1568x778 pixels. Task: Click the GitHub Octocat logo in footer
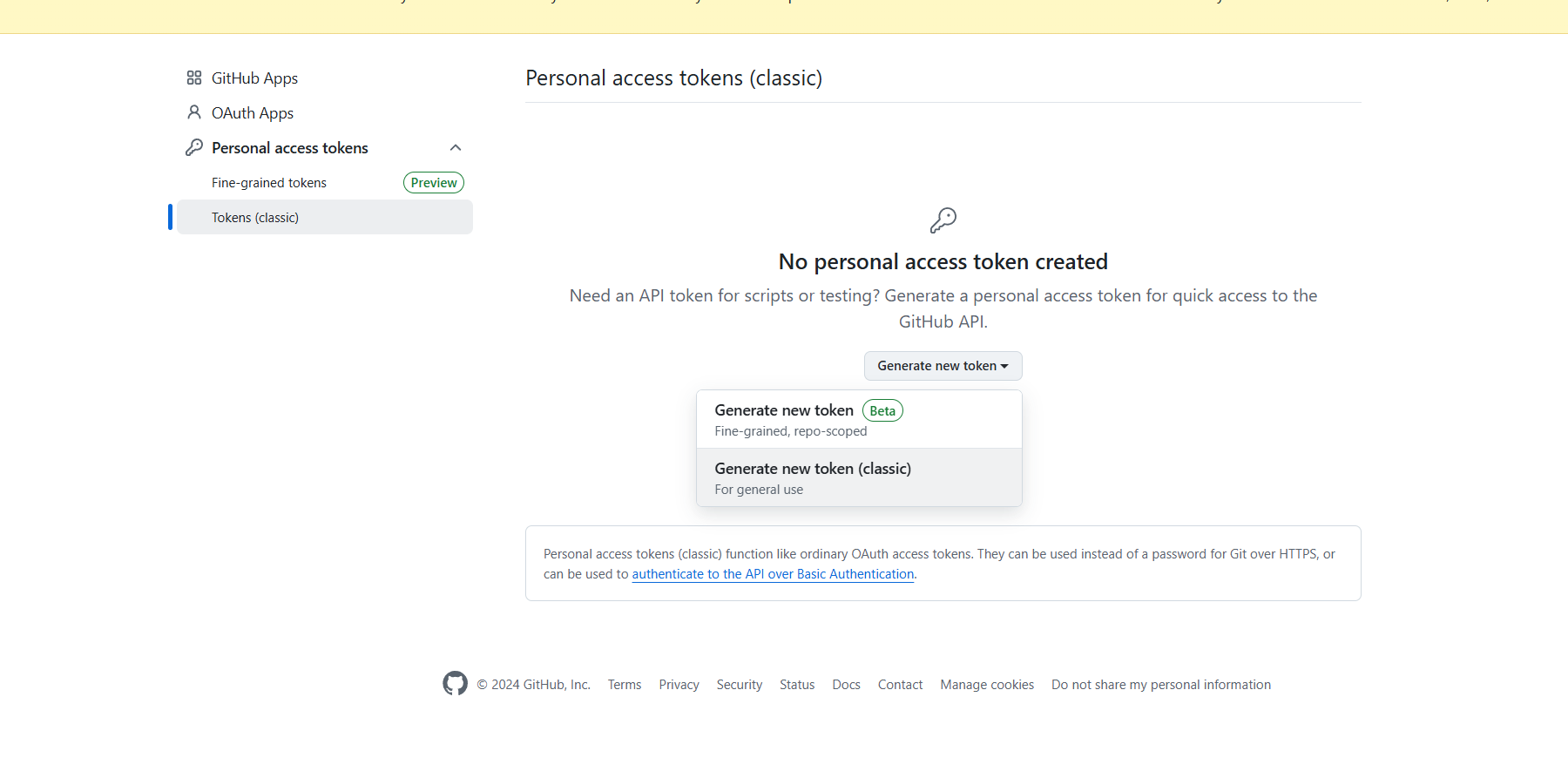(x=455, y=684)
